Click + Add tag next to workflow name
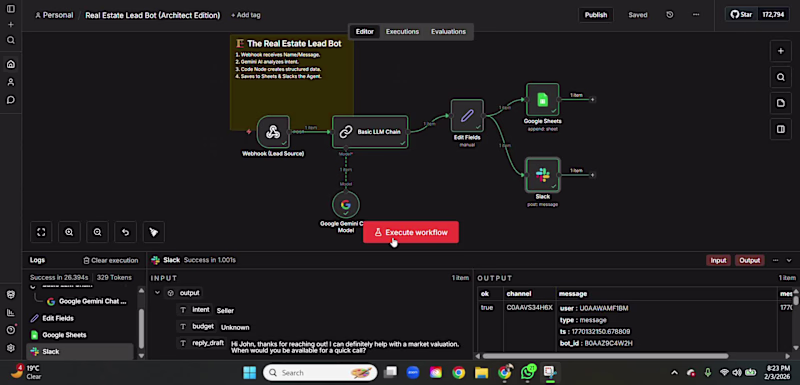The image size is (800, 385). pos(245,15)
